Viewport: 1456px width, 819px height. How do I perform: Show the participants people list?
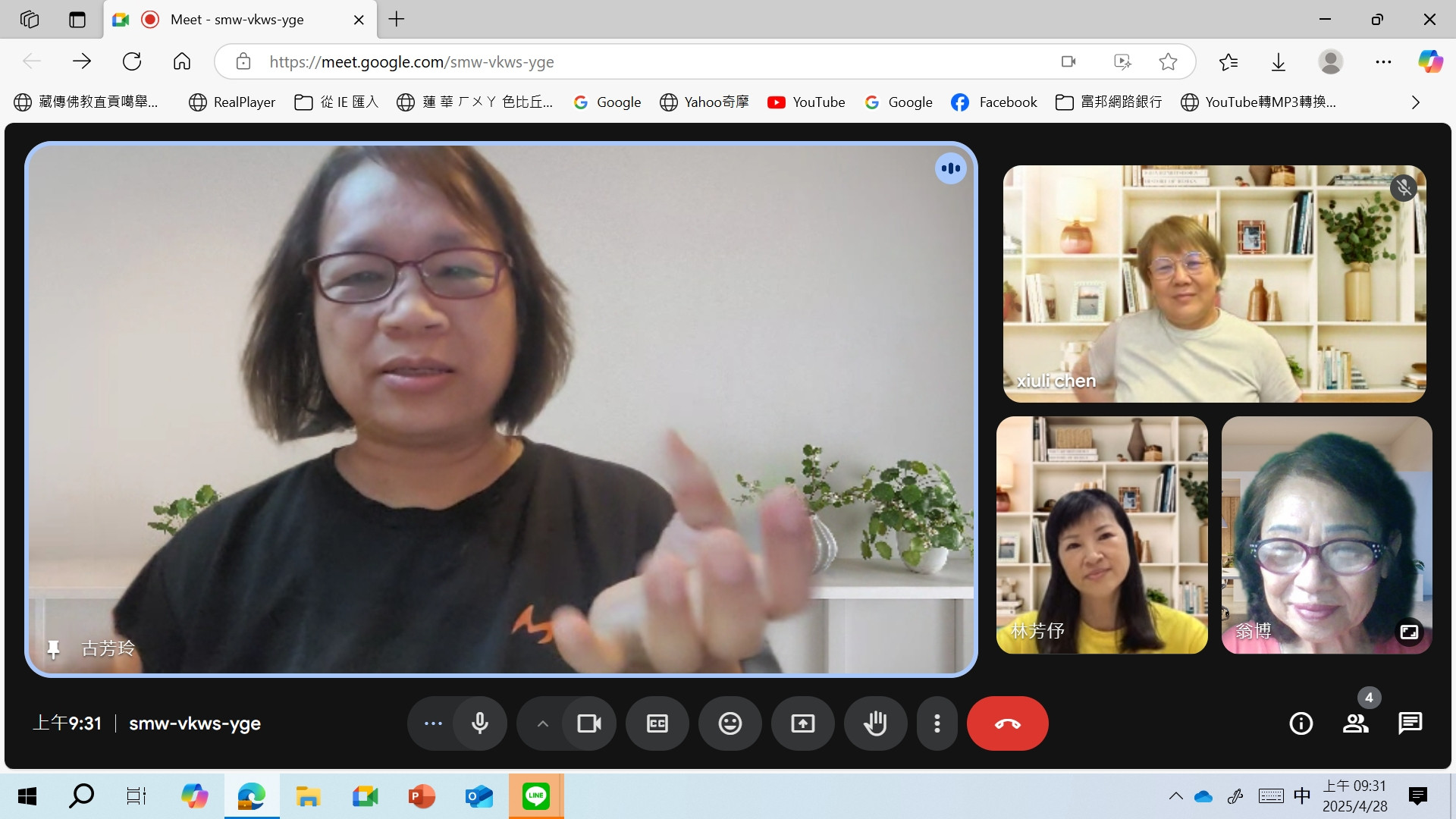point(1356,723)
